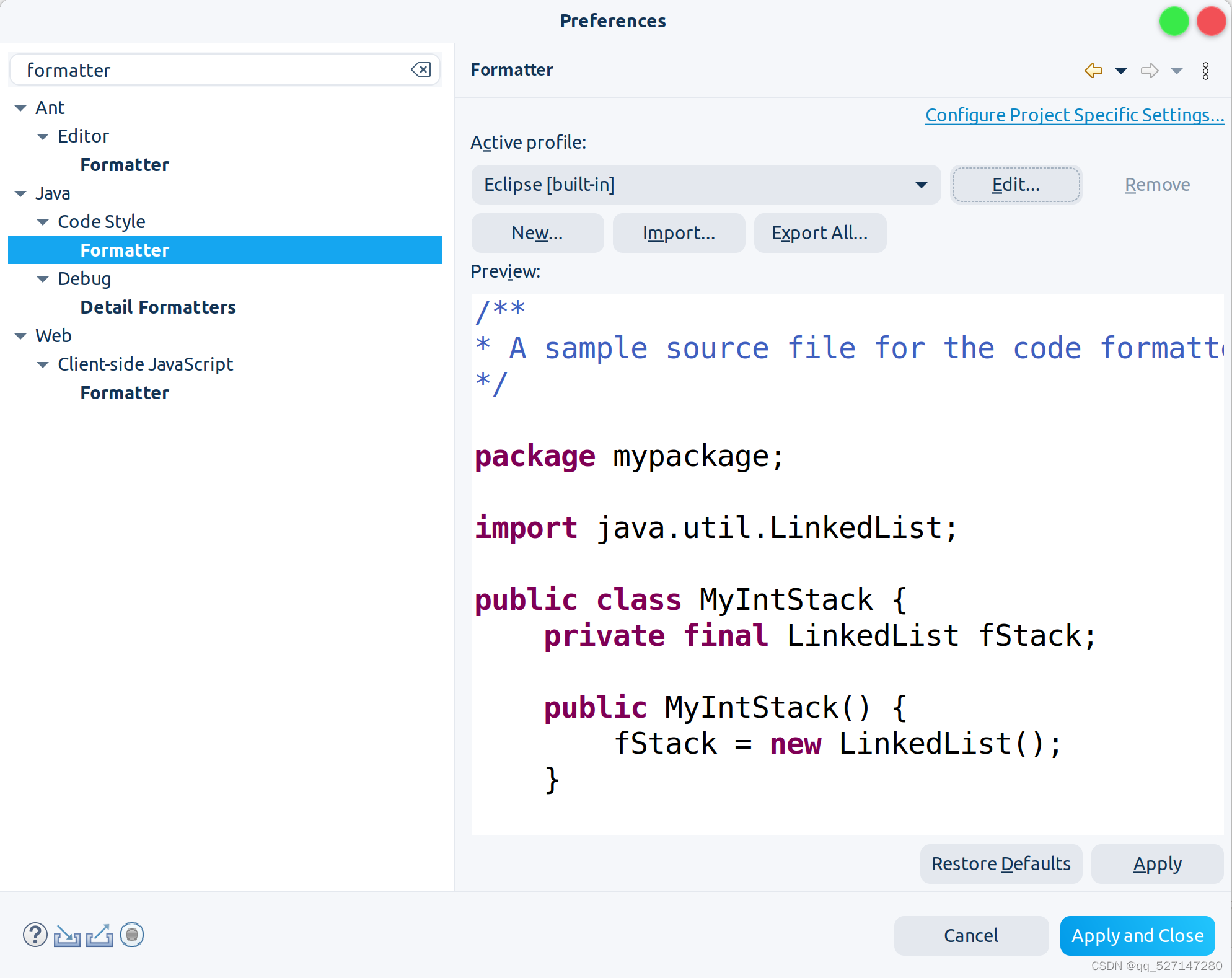The height and width of the screenshot is (978, 1232).
Task: Open the forward history dropdown arrow
Action: click(1176, 71)
